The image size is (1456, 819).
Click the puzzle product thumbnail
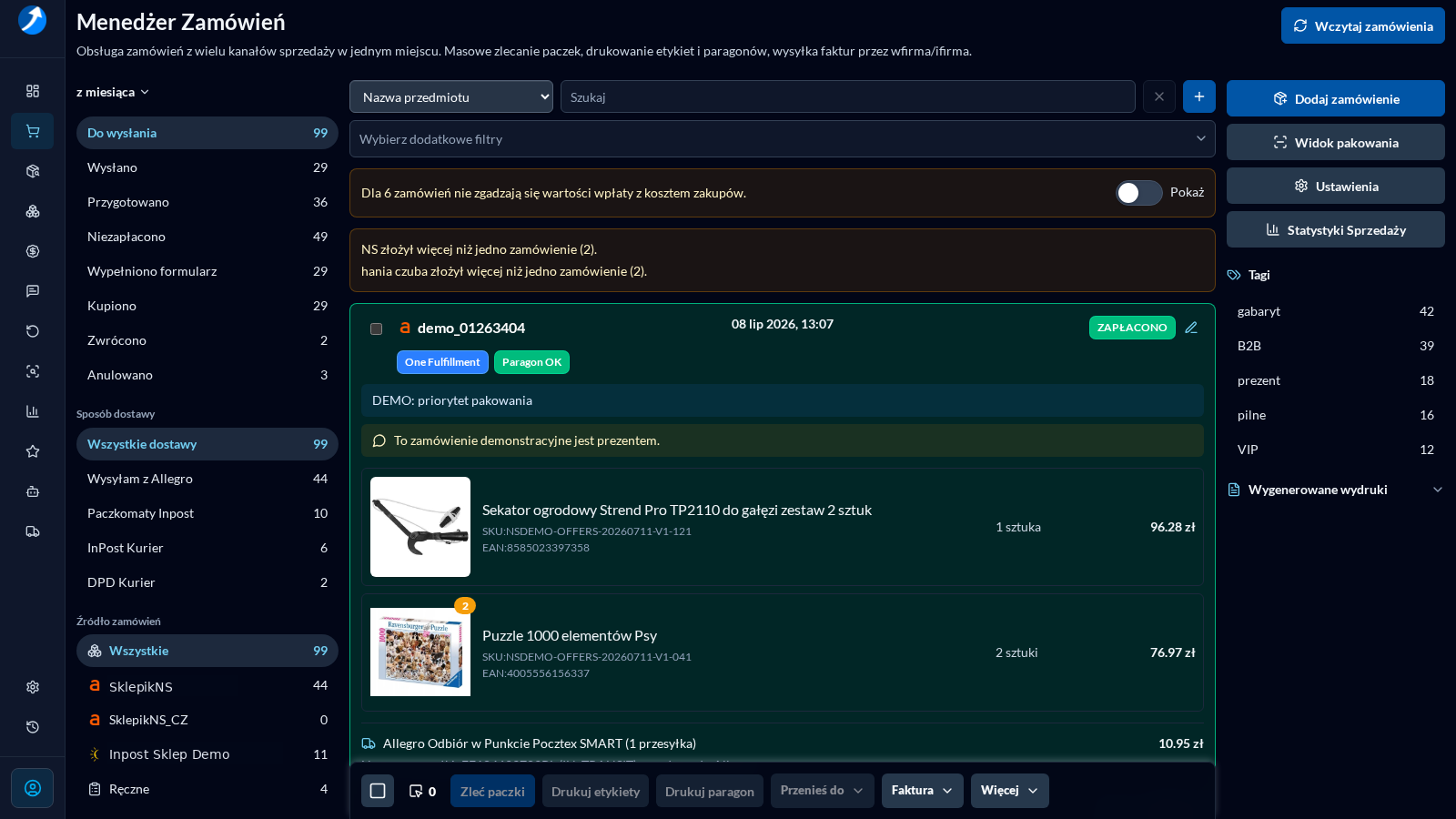(420, 652)
